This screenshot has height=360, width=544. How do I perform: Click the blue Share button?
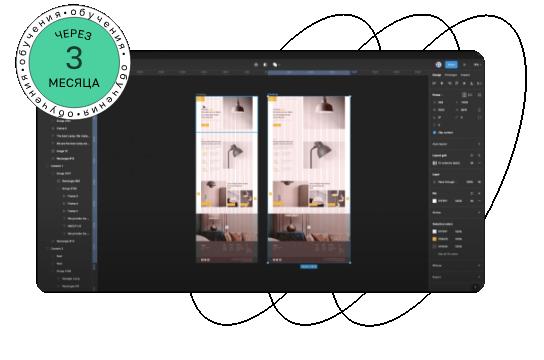[x=451, y=65]
